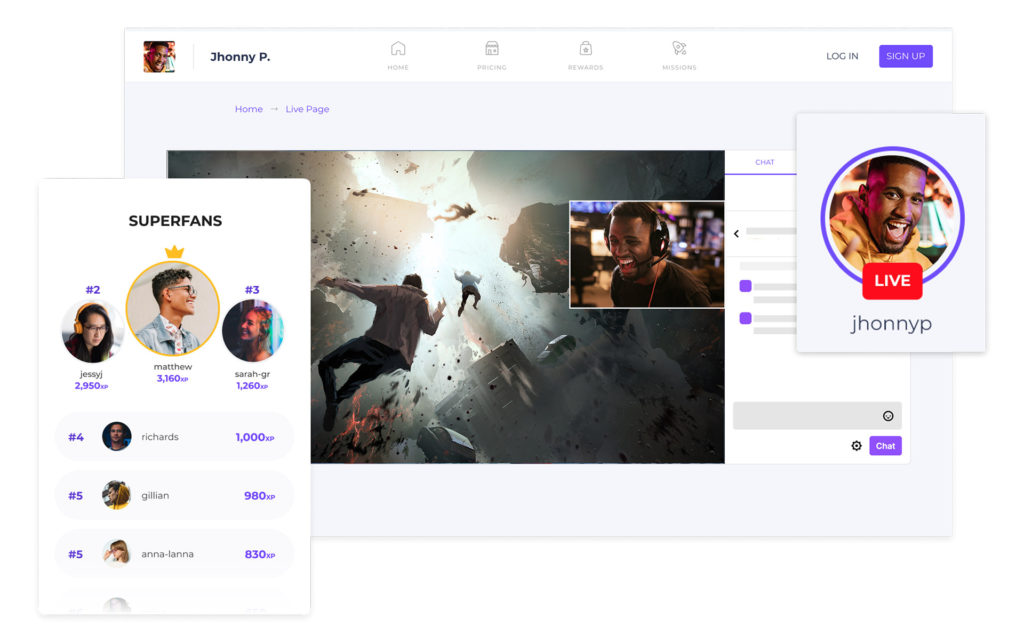Image resolution: width=1024 pixels, height=643 pixels.
Task: Click the Live Page breadcrumb
Action: coord(307,109)
